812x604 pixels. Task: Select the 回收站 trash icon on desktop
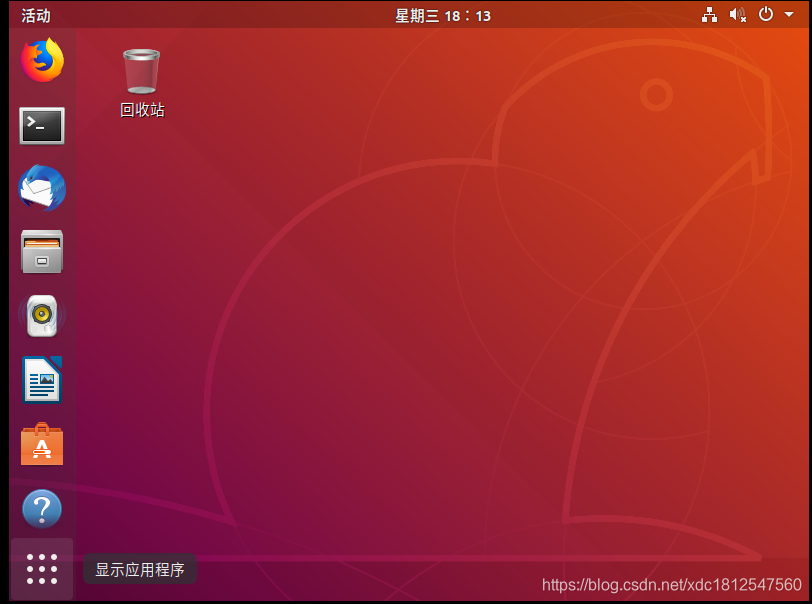click(x=142, y=83)
